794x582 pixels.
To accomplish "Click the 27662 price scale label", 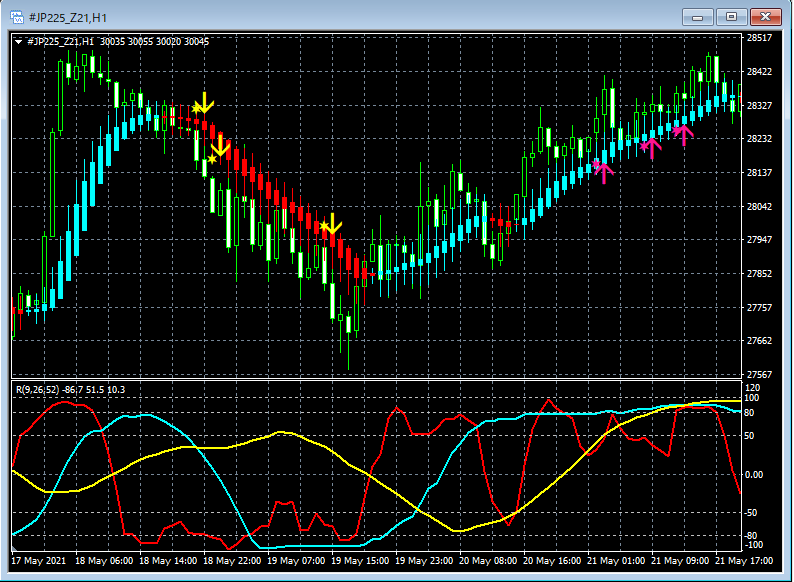I will 759,340.
